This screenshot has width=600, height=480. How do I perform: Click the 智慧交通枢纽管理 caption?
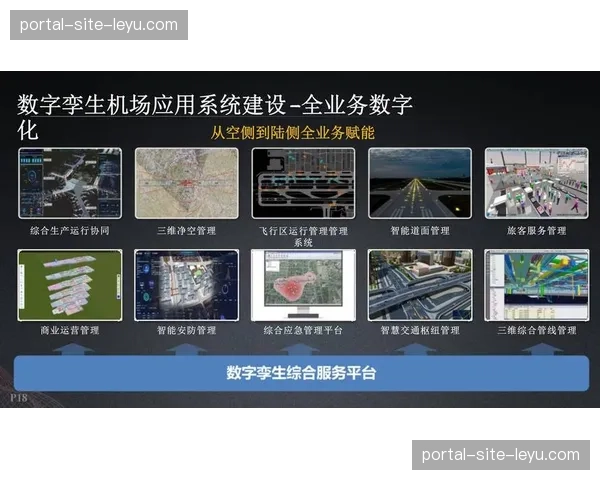pyautogui.click(x=420, y=330)
